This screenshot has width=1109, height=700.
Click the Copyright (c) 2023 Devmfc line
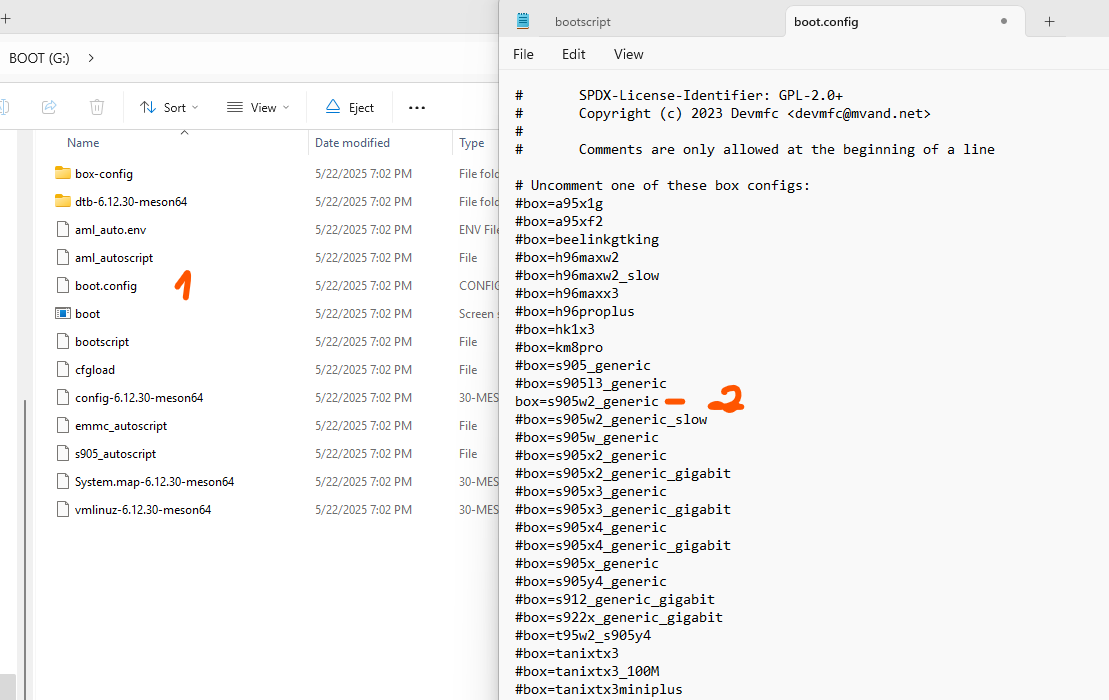click(723, 114)
